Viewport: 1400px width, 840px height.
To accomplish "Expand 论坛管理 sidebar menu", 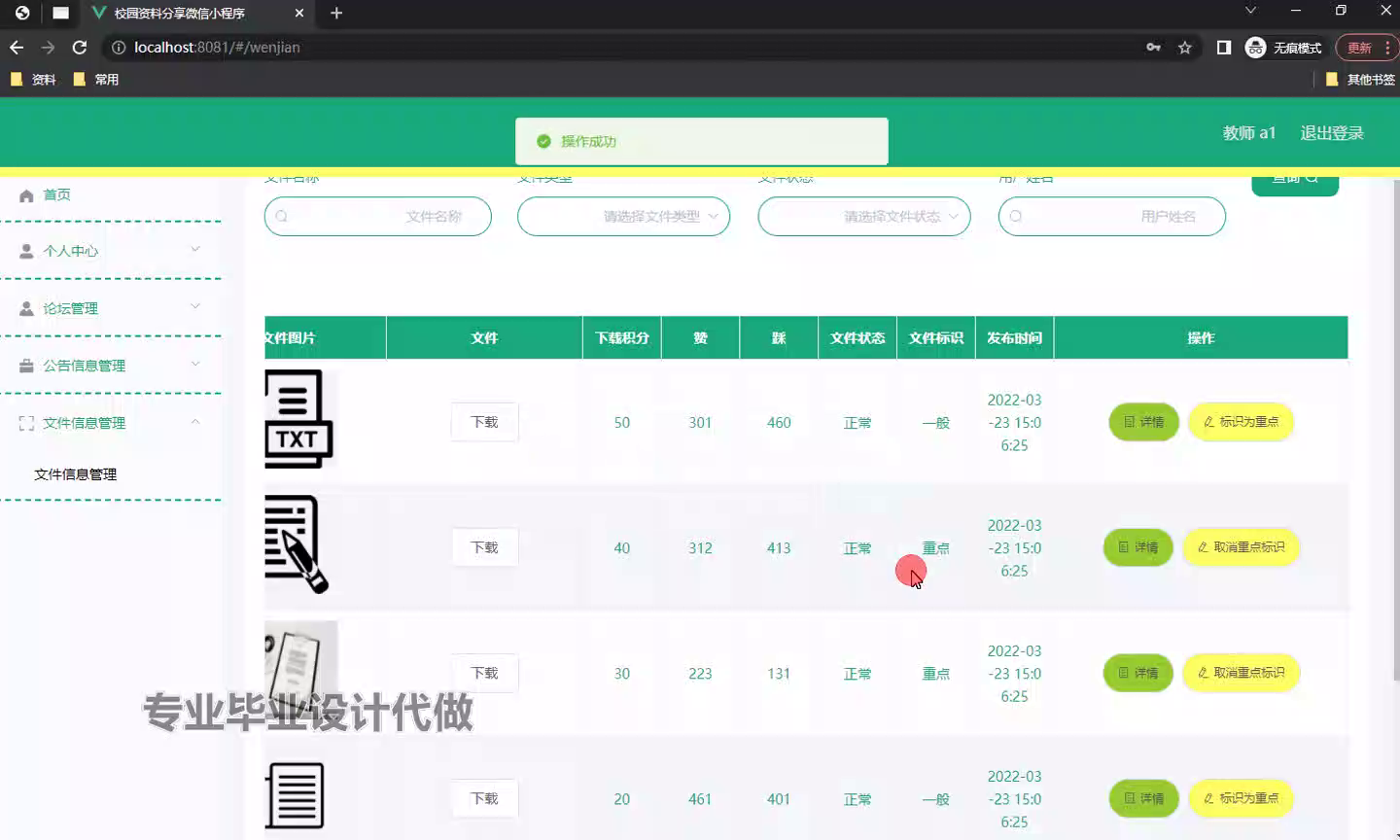I will pyautogui.click(x=111, y=308).
